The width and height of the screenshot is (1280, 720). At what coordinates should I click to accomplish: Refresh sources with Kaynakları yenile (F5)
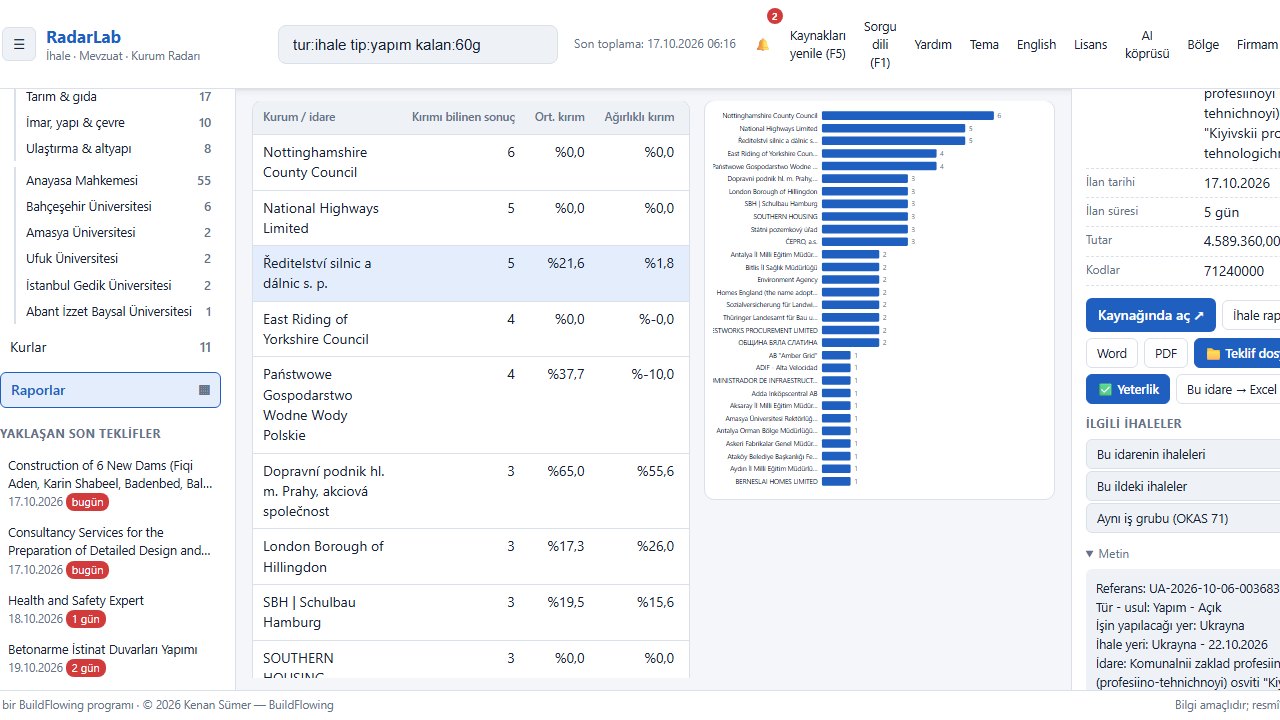pos(818,45)
